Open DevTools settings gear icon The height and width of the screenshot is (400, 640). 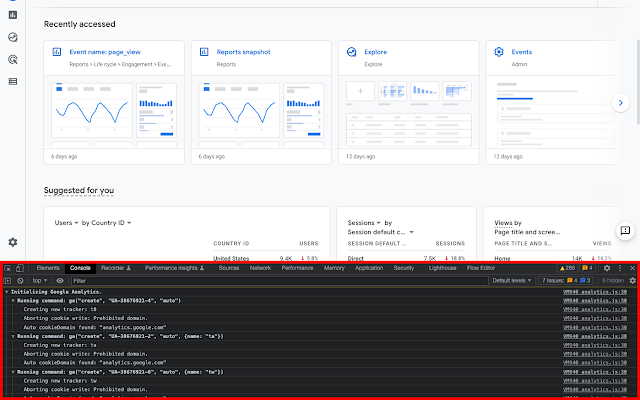(607, 268)
